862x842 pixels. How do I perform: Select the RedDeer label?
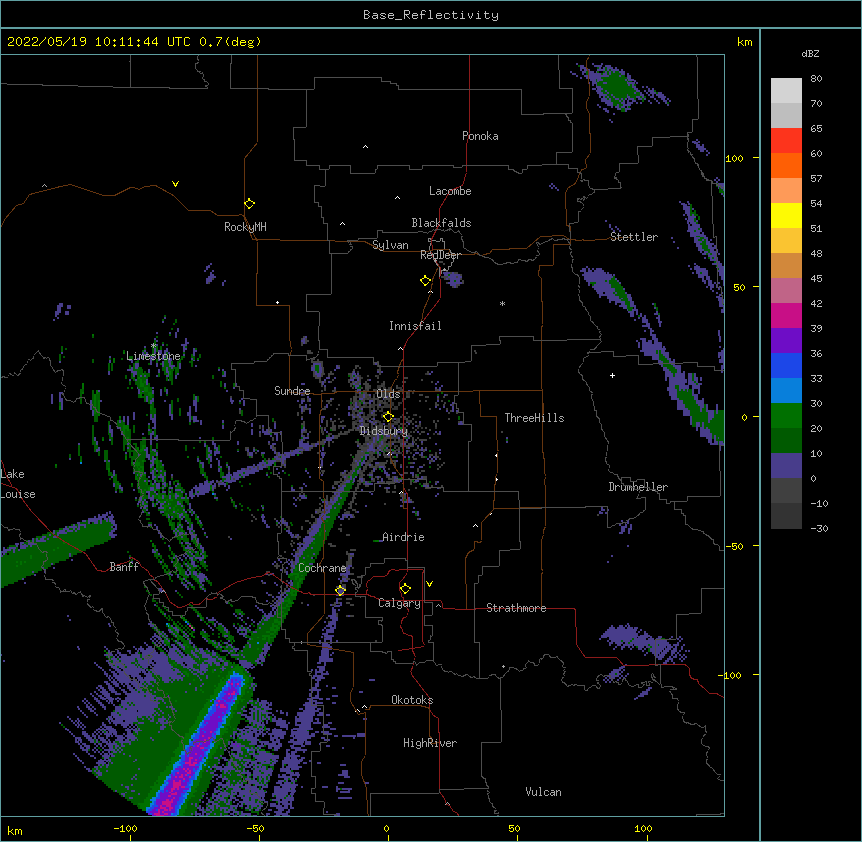coord(440,255)
